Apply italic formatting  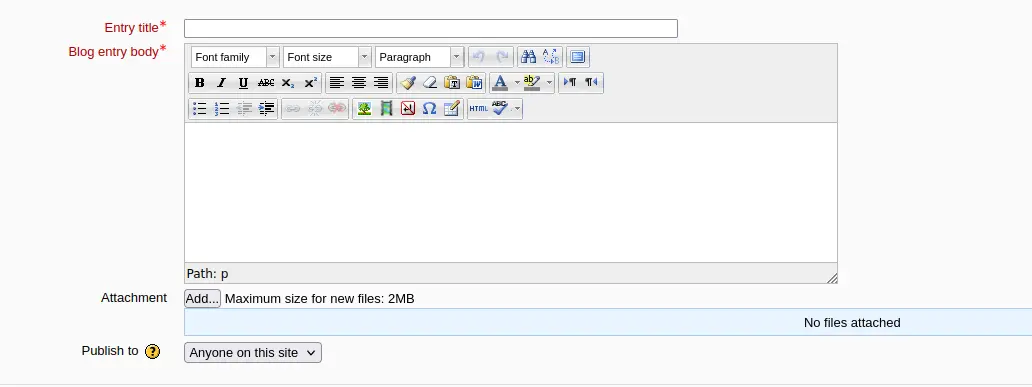pyautogui.click(x=222, y=83)
